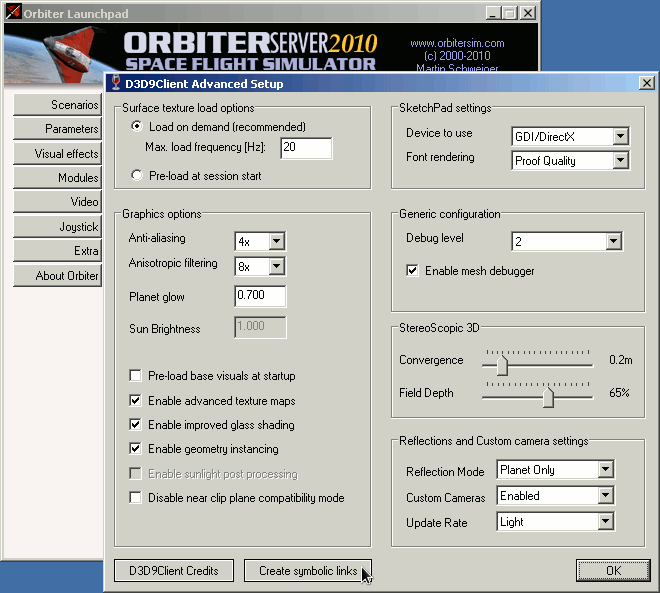
Task: Uncheck Enable improved glass shading
Action: [x=136, y=424]
